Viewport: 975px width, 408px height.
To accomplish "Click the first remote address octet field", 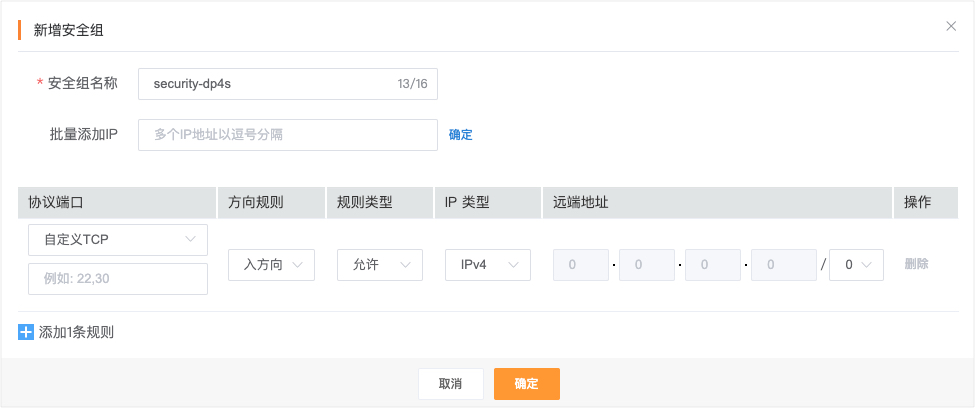I will click(581, 265).
